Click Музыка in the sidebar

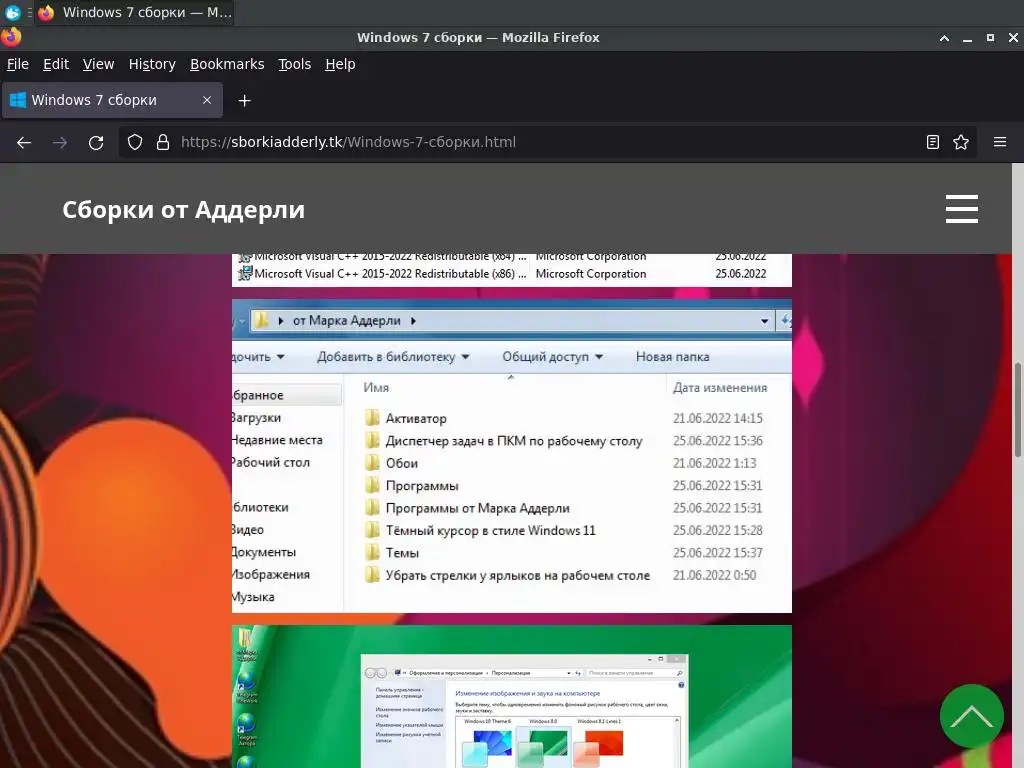click(x=253, y=597)
